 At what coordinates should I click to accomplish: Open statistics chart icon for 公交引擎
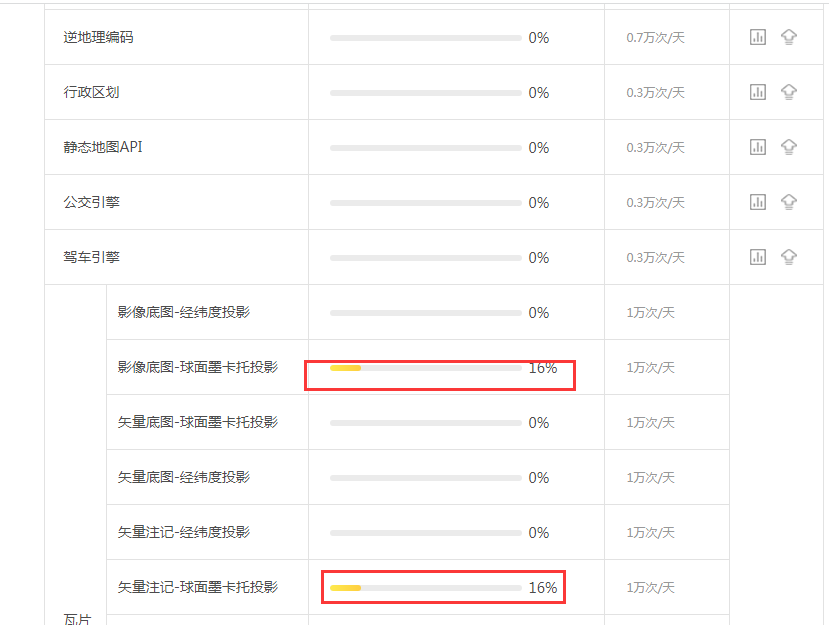(x=758, y=202)
